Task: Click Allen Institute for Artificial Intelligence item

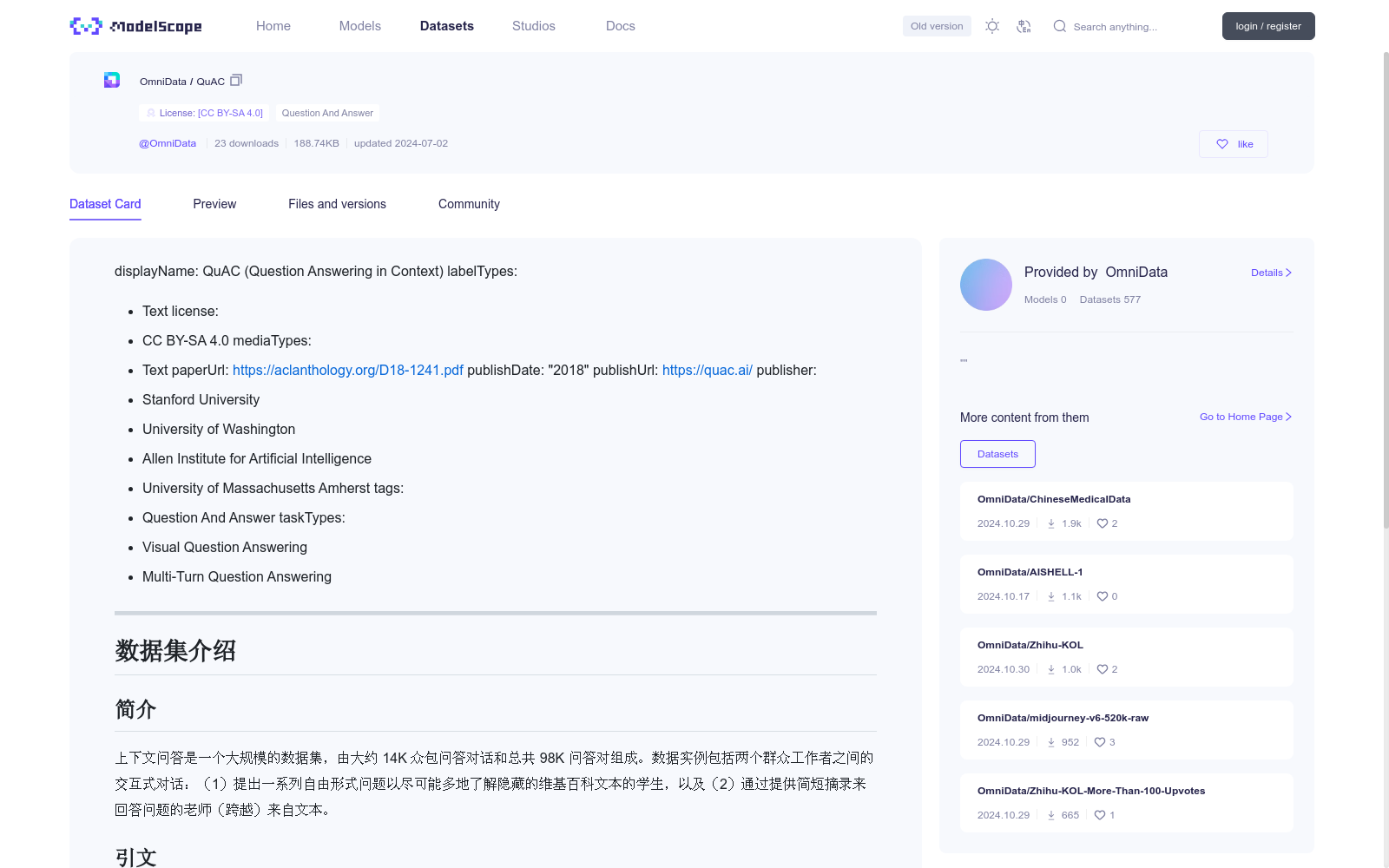Action: pyautogui.click(x=257, y=458)
